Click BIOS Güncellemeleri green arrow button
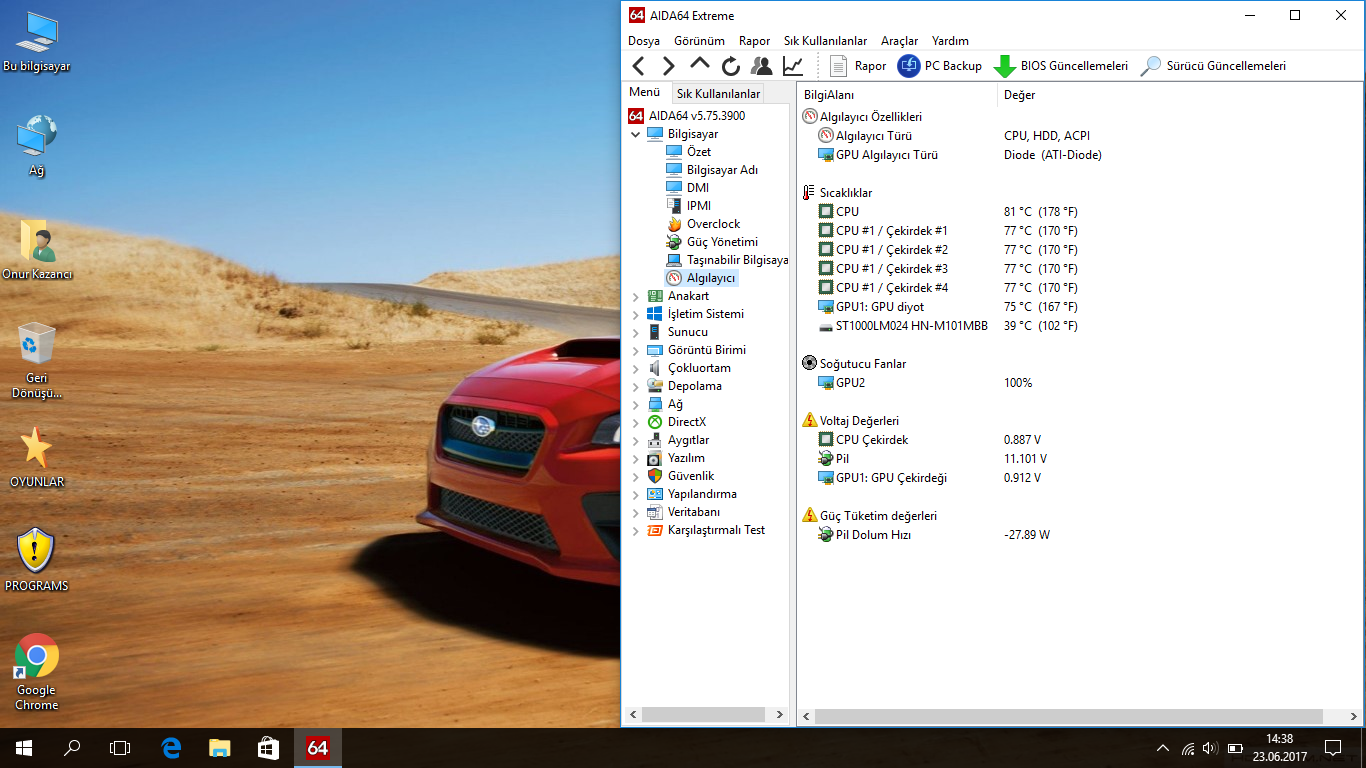 coord(1060,66)
